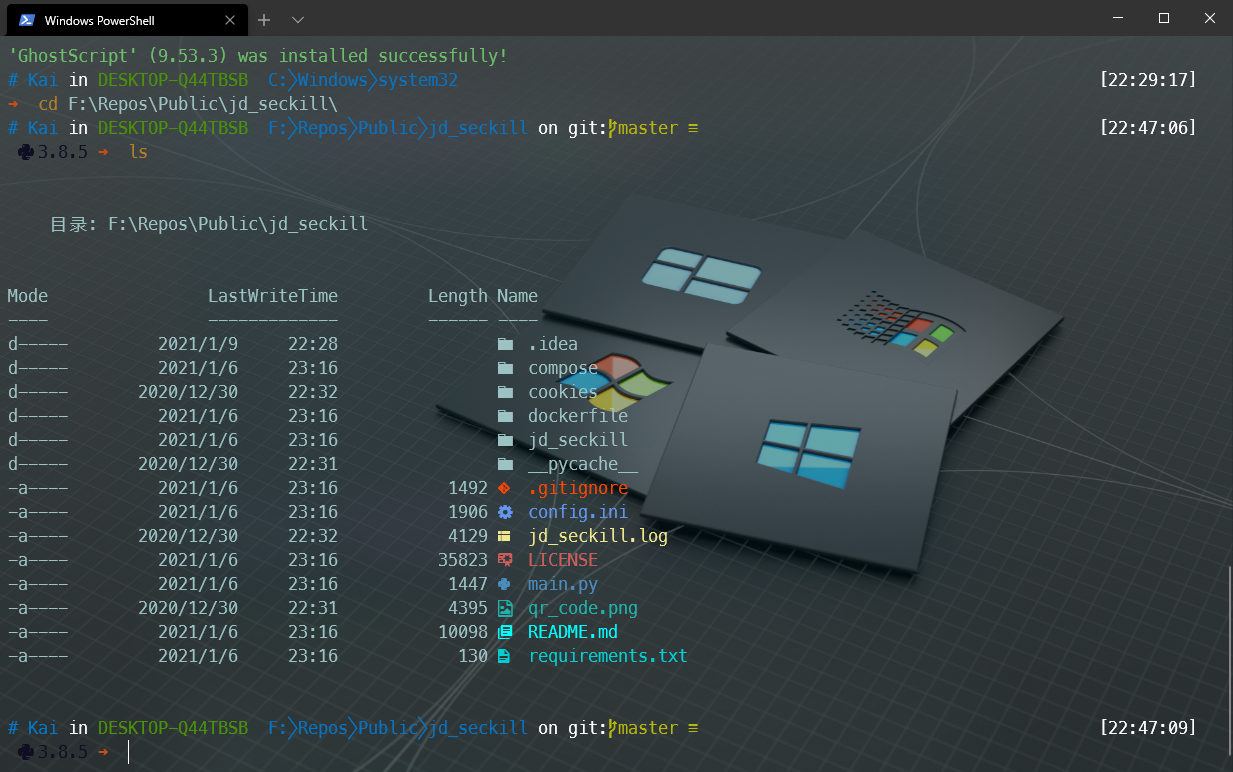This screenshot has height=772, width=1233.
Task: Maximize the terminal window
Action: point(1164,18)
